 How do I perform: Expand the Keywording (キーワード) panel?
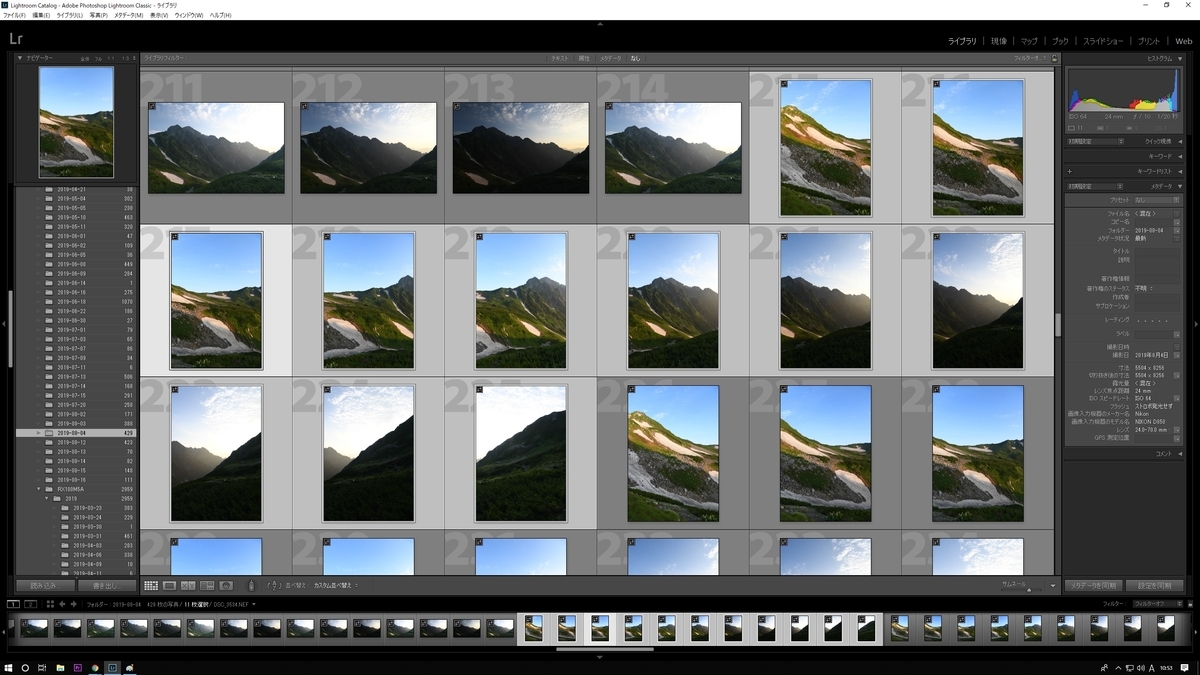click(1182, 157)
